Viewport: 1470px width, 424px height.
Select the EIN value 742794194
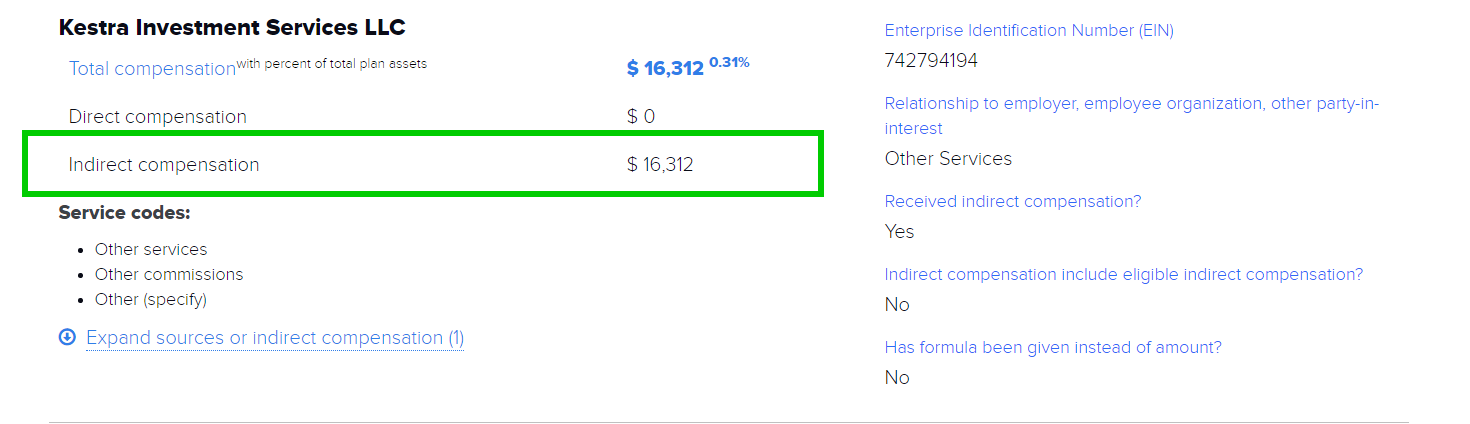[931, 61]
